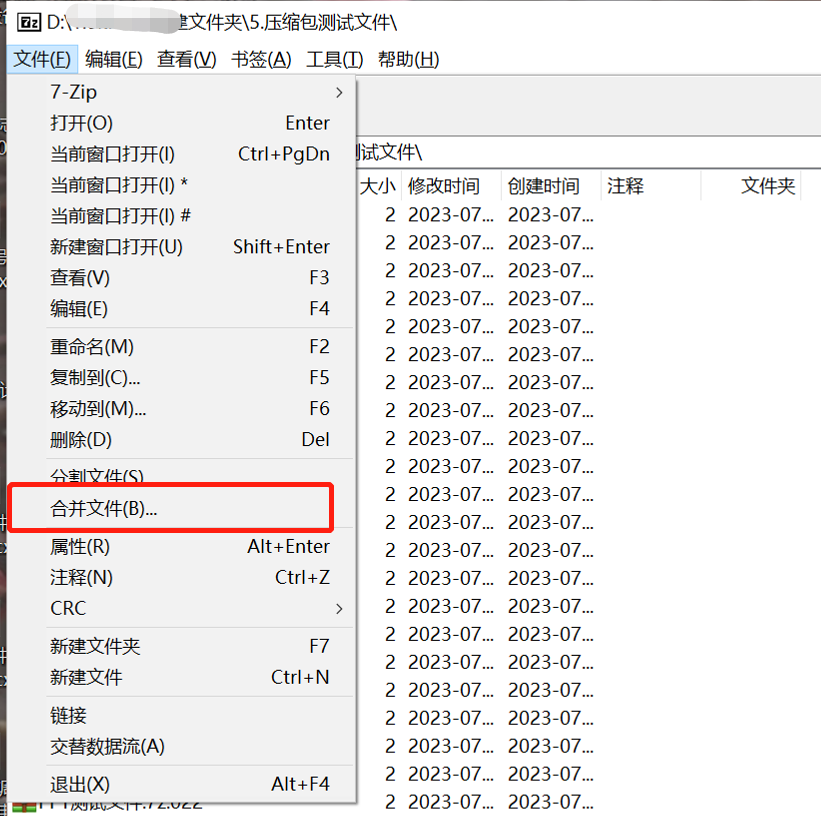
Task: Select 退出(X) menu item
Action: (x=182, y=785)
